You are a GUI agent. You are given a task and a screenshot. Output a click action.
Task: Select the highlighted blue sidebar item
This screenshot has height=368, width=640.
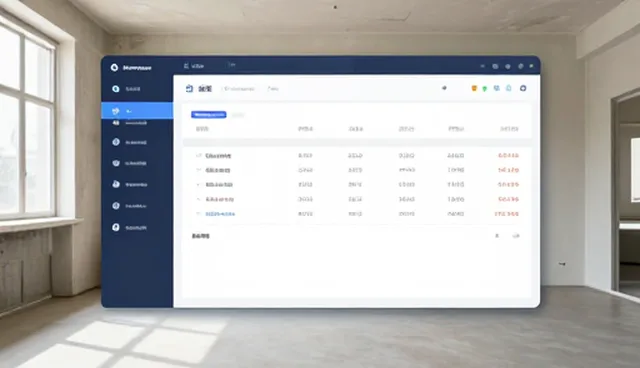[137, 111]
